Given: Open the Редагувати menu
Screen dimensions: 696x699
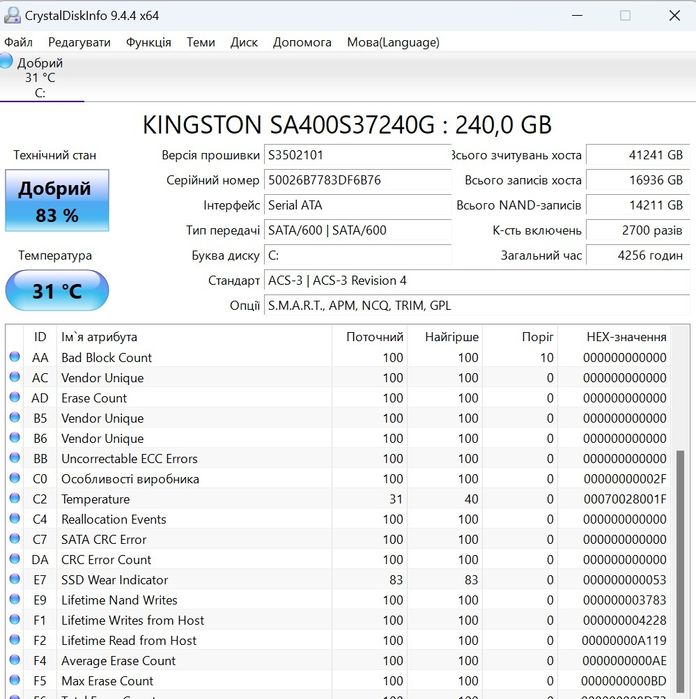Looking at the screenshot, I should (79, 42).
